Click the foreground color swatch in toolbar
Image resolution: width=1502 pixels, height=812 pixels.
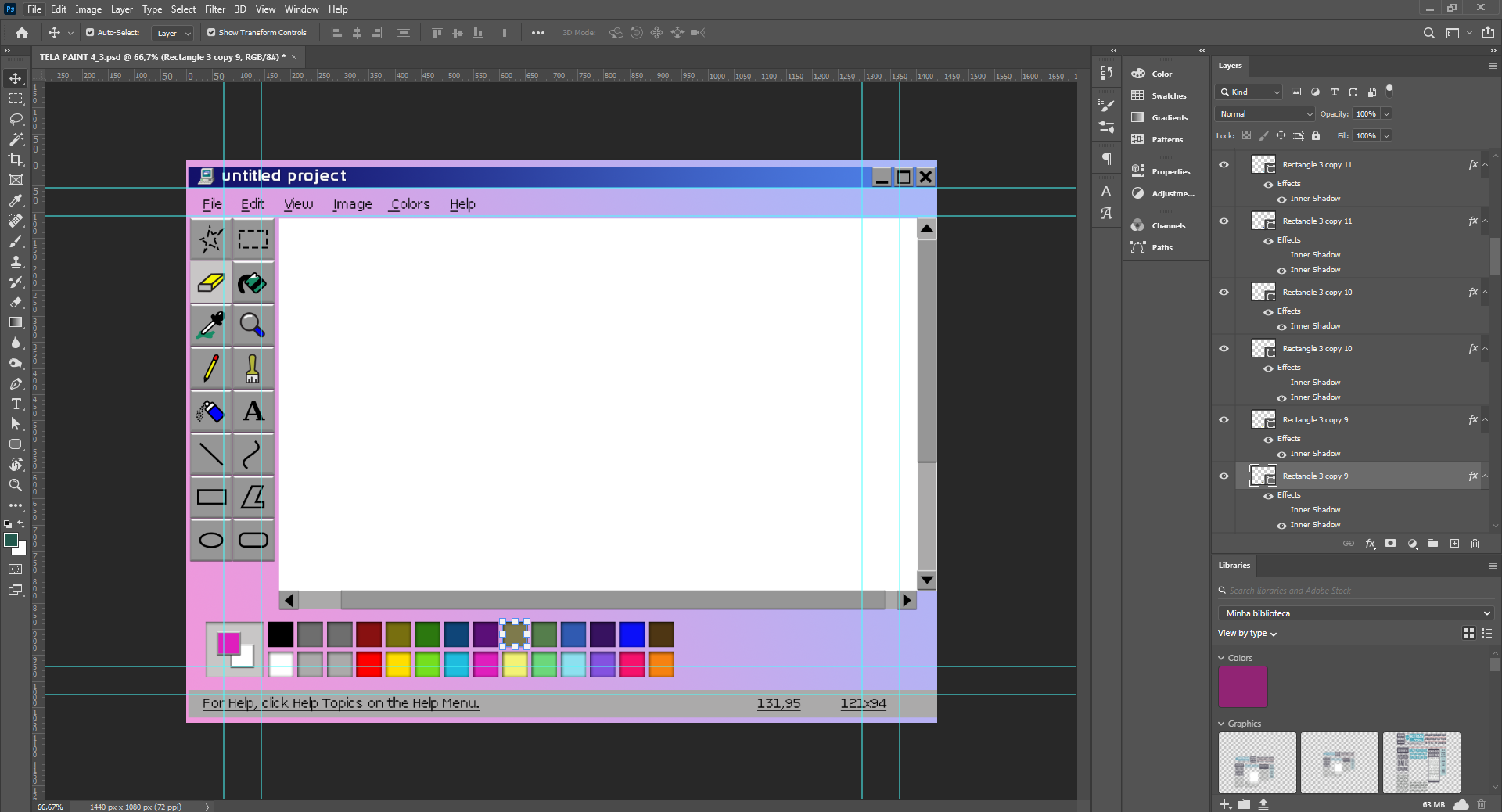(11, 541)
